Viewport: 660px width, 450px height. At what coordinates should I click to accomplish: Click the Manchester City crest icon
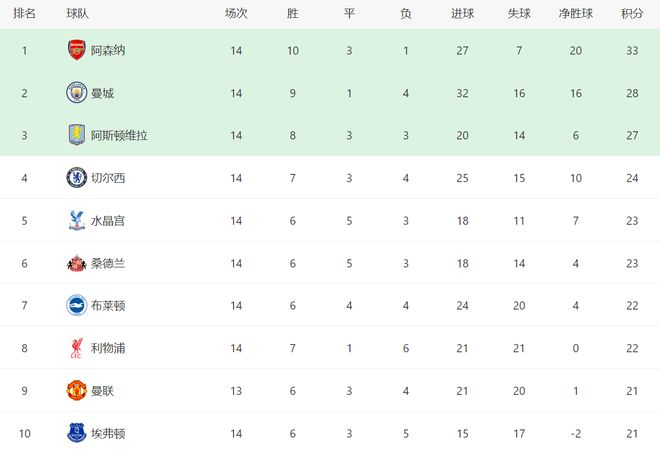(76, 93)
